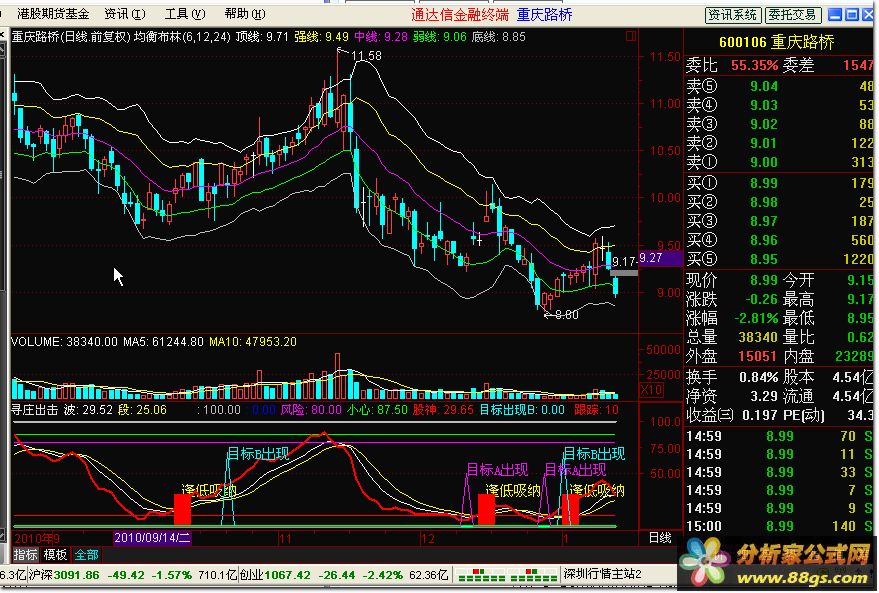Screen dimensions: 879x593
Task: Switch to the 全部 tab
Action: [x=86, y=555]
